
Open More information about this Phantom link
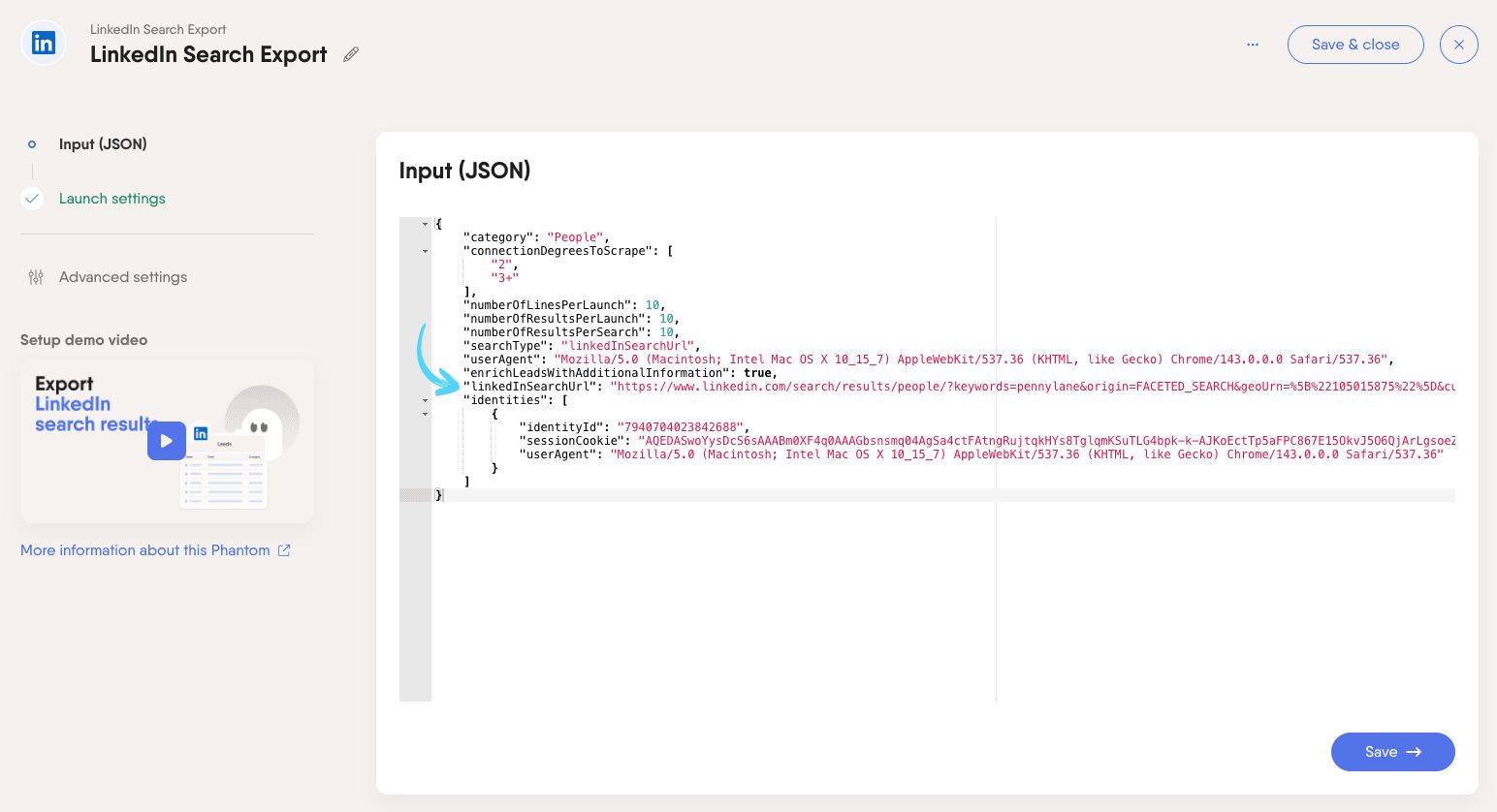click(x=145, y=550)
